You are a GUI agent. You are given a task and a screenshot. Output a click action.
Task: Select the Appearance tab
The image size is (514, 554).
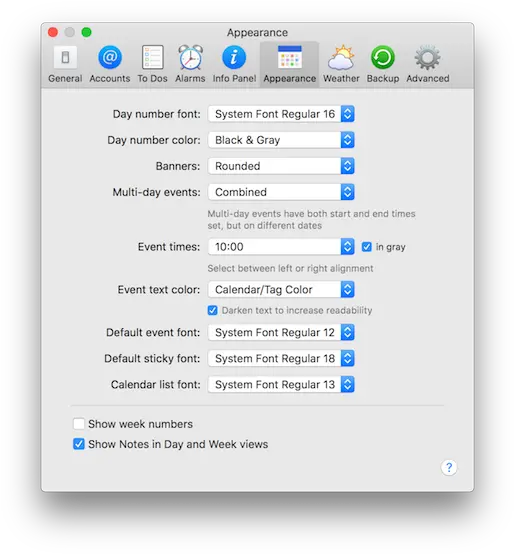289,64
